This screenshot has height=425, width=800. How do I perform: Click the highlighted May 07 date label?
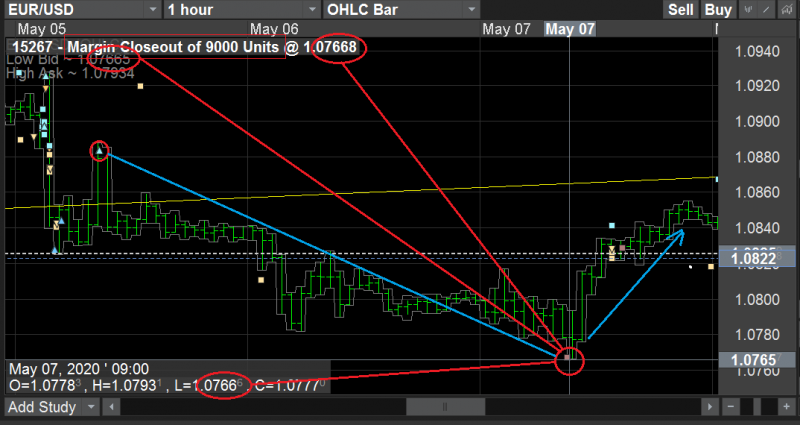(570, 29)
